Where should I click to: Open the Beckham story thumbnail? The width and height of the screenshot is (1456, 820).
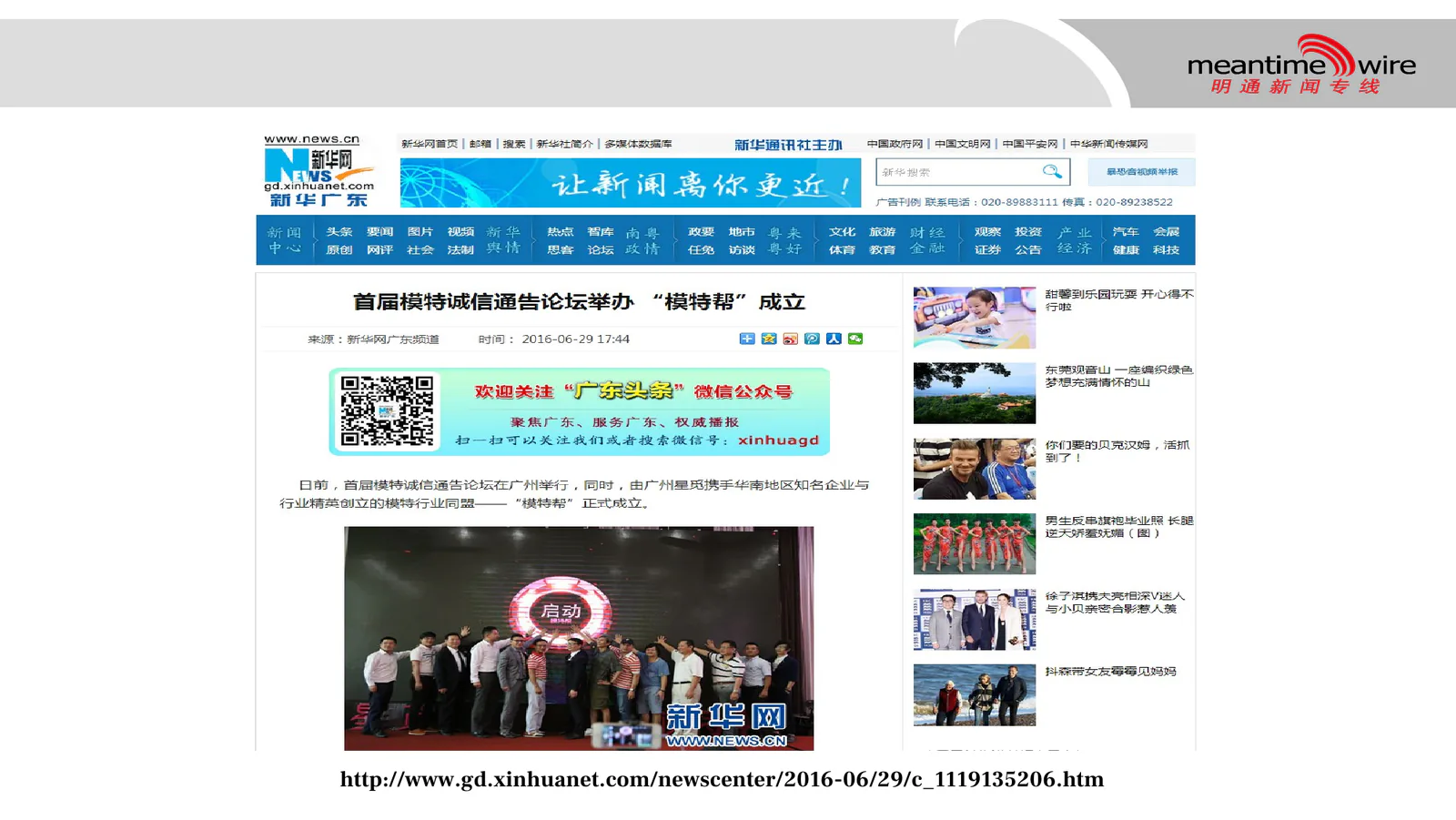coord(975,469)
